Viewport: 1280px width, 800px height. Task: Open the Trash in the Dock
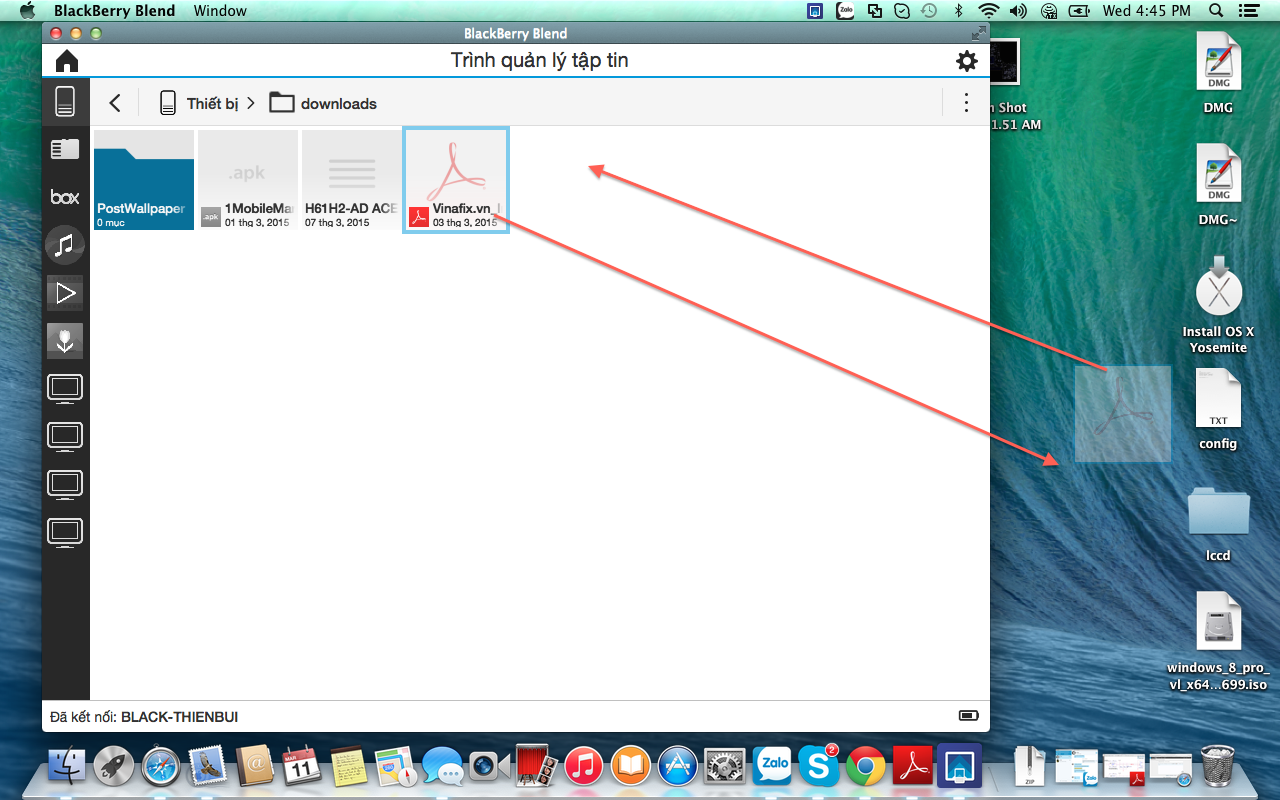click(x=1217, y=766)
